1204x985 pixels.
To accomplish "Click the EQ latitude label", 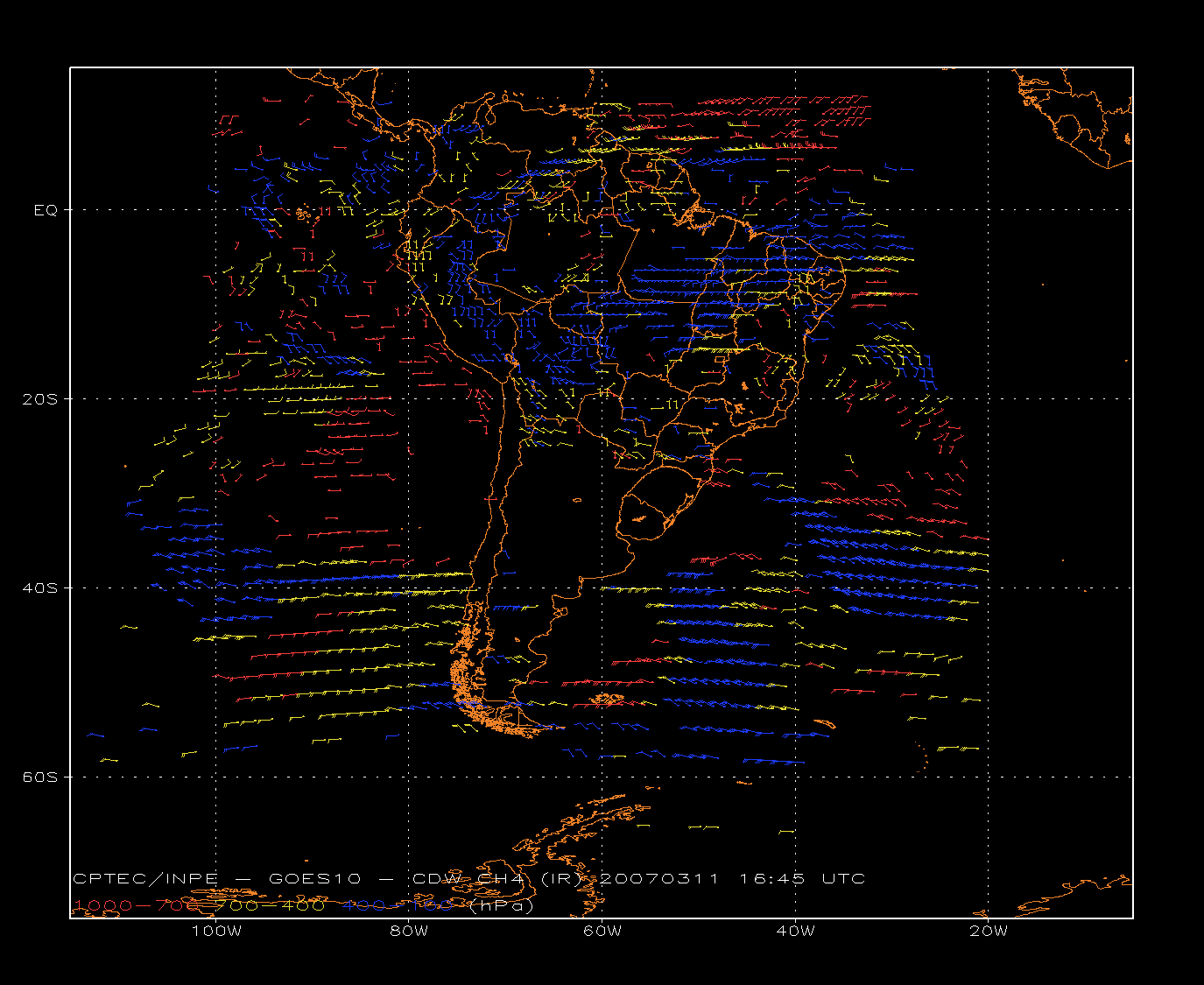I will (x=46, y=210).
